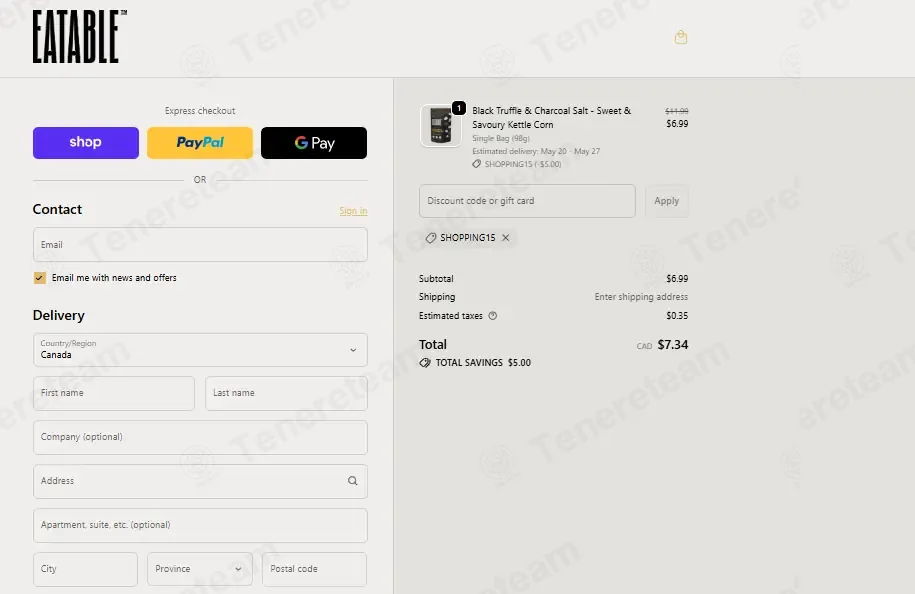Click the EATABLE logo

(80, 37)
